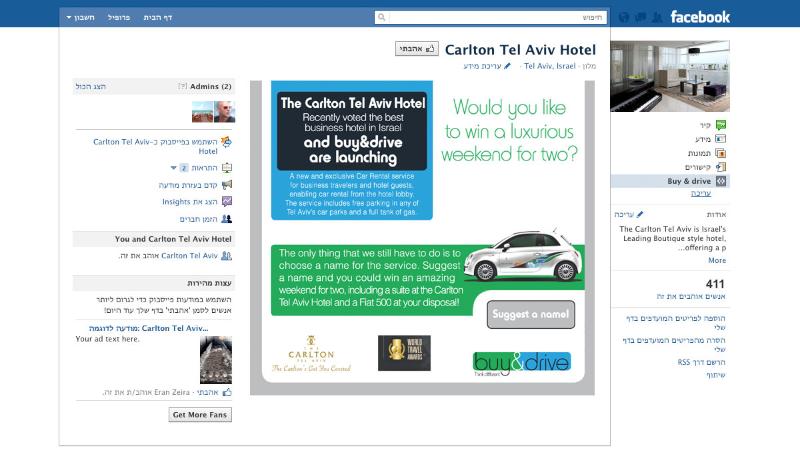Click the pencil icon beside About section
The width and height of the screenshot is (800, 450).
coord(640,214)
